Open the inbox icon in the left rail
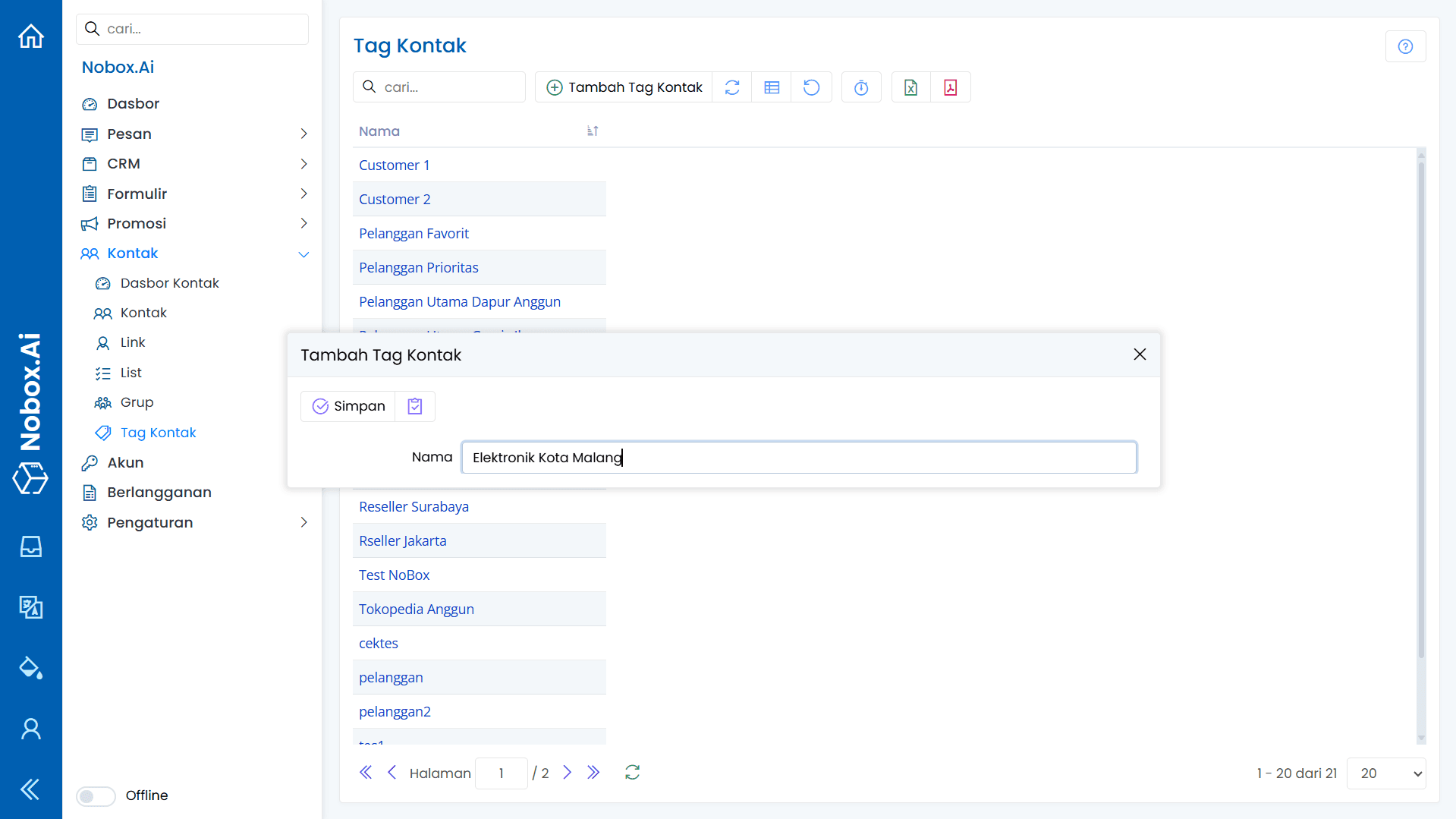Viewport: 1456px width, 819px height. (30, 547)
